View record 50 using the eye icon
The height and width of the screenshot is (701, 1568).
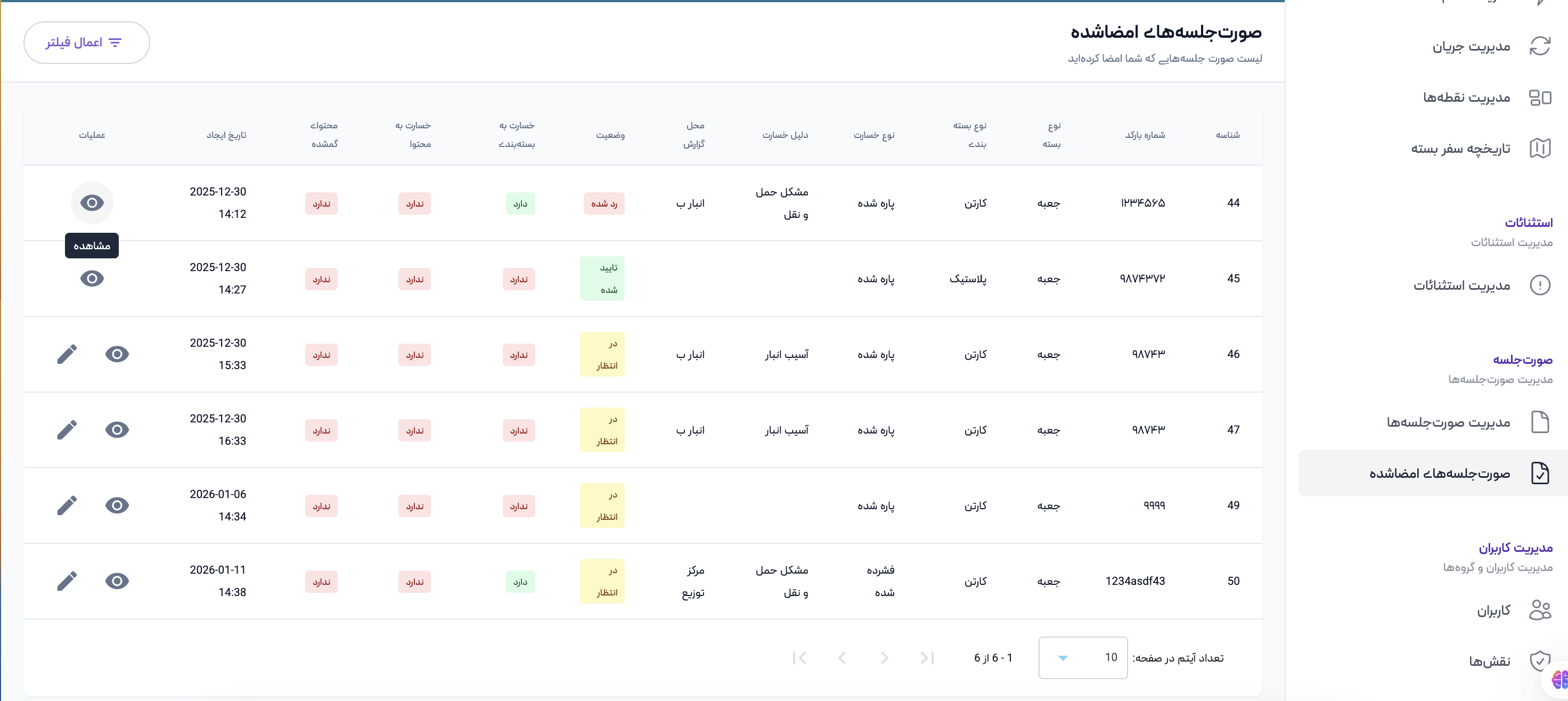coord(117,581)
